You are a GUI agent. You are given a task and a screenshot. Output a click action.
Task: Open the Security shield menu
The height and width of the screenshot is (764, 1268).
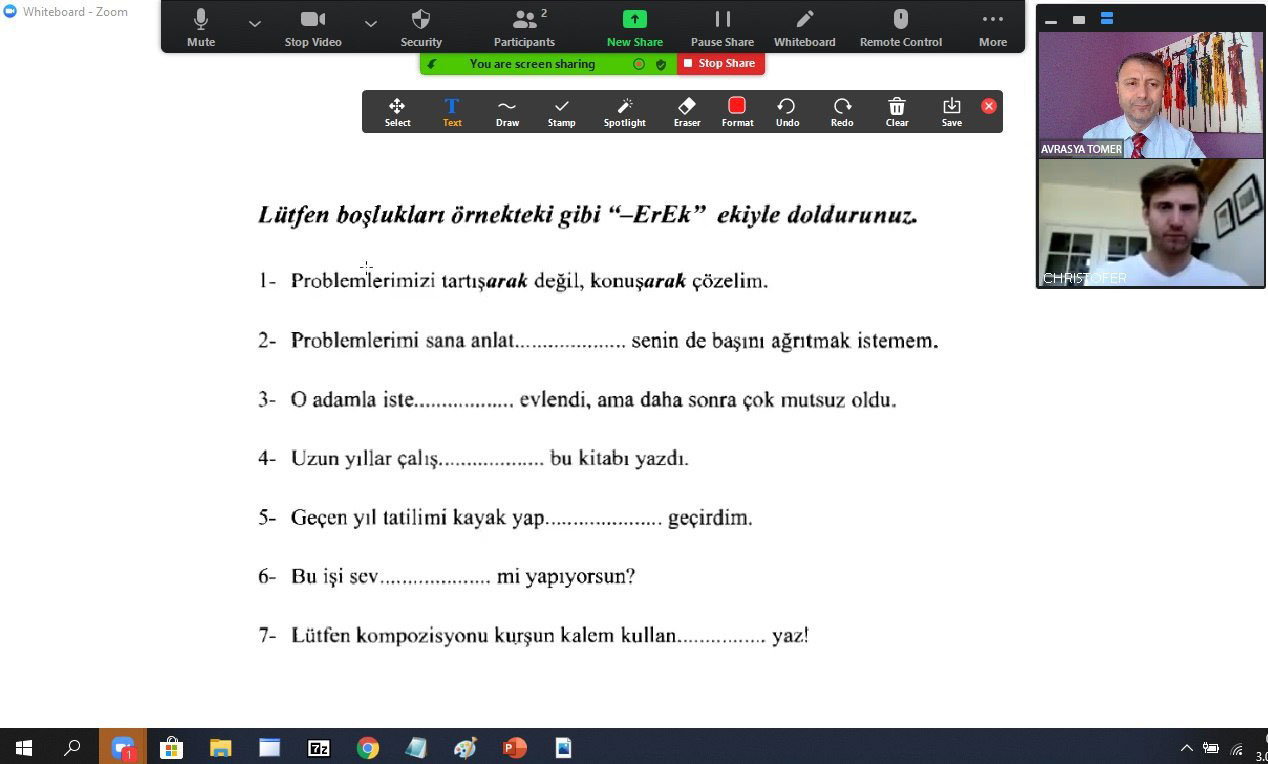pyautogui.click(x=421, y=27)
